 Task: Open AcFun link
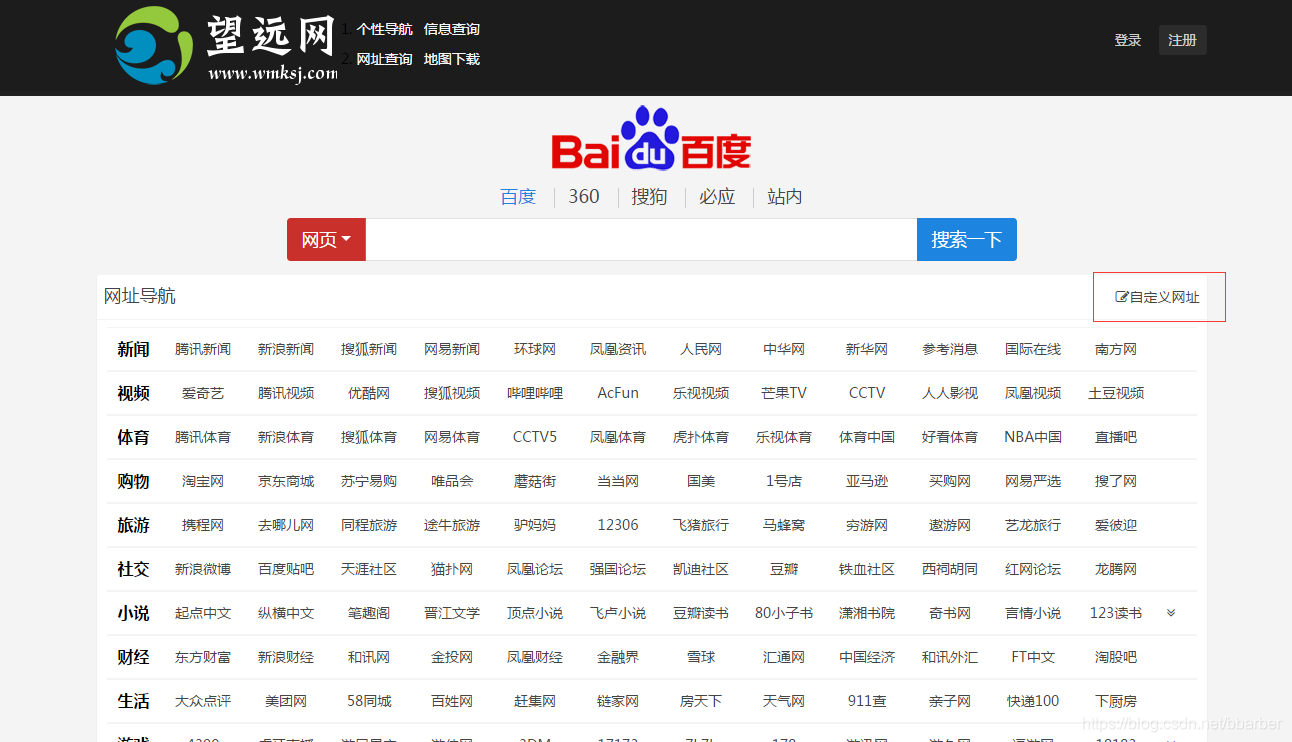click(618, 393)
